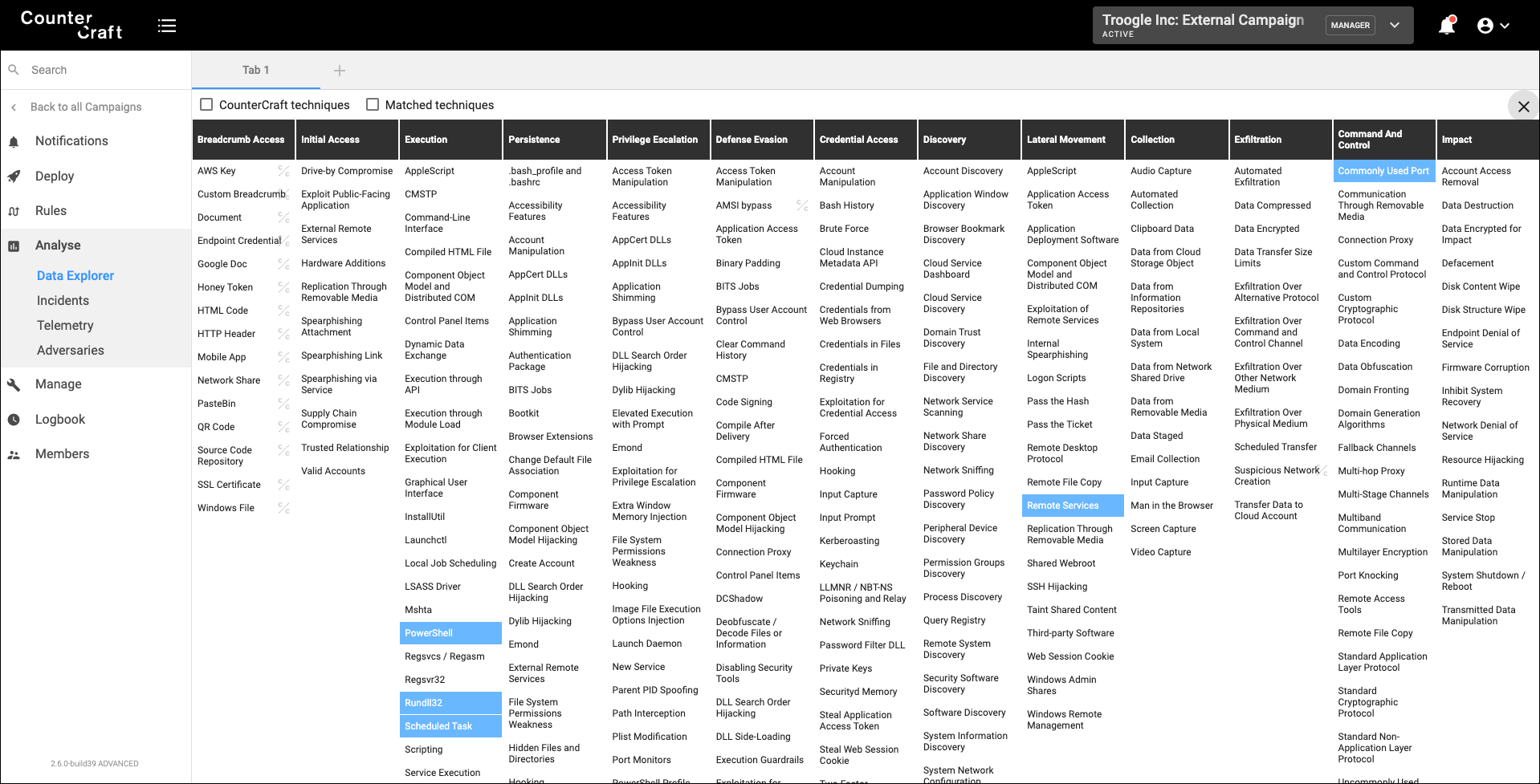1540x784 pixels.
Task: Click the Network Service Scanning technique
Action: click(958, 407)
